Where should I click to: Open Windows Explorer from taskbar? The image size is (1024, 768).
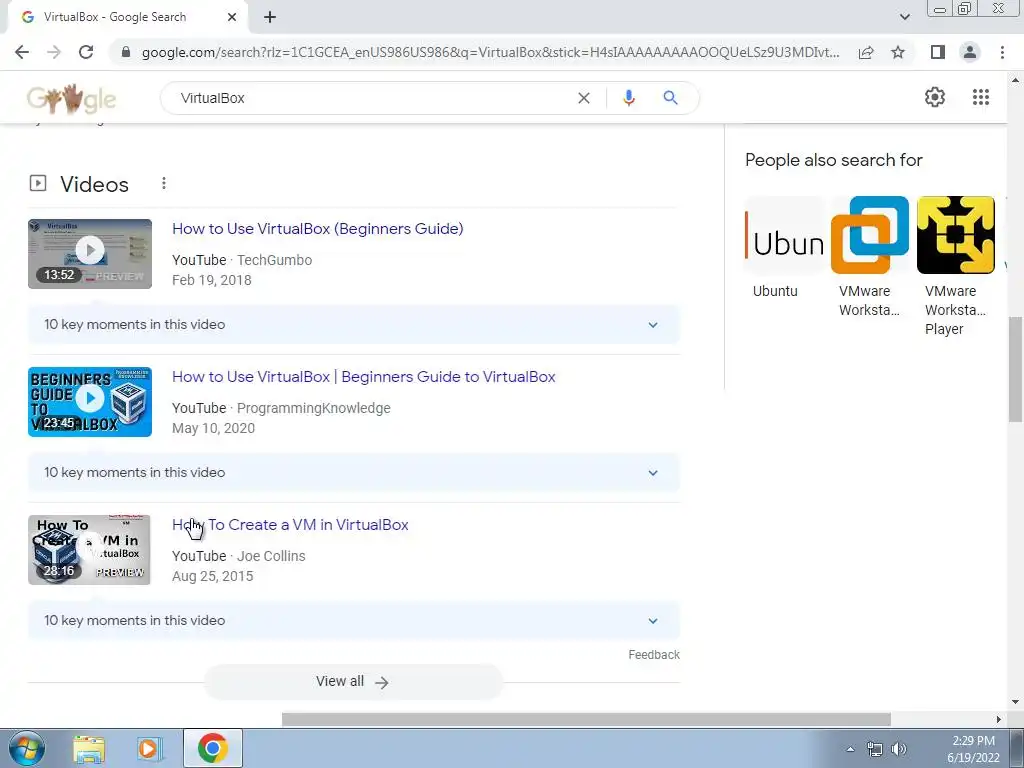89,748
